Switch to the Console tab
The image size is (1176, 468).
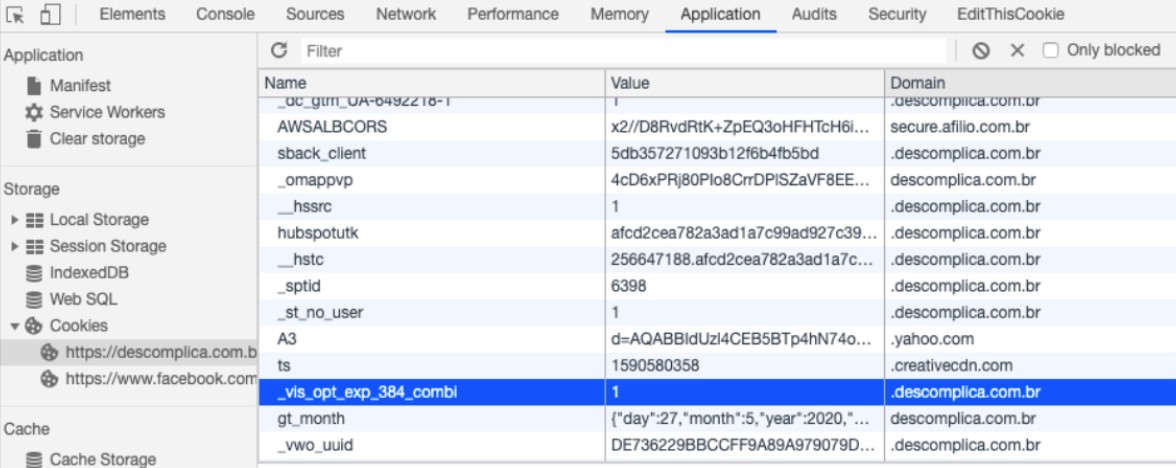[225, 14]
